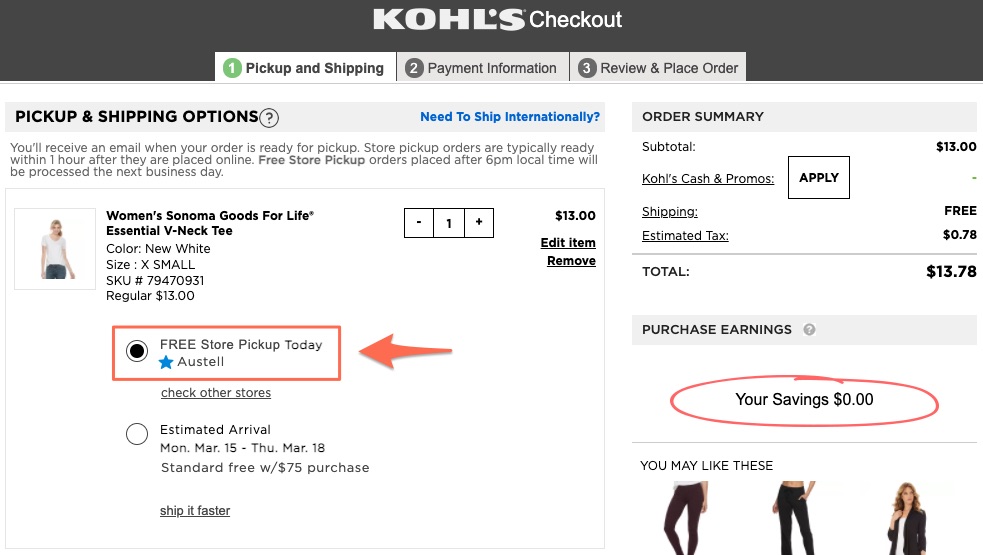Open Review & Place Order tab
The image size is (983, 555).
point(658,68)
